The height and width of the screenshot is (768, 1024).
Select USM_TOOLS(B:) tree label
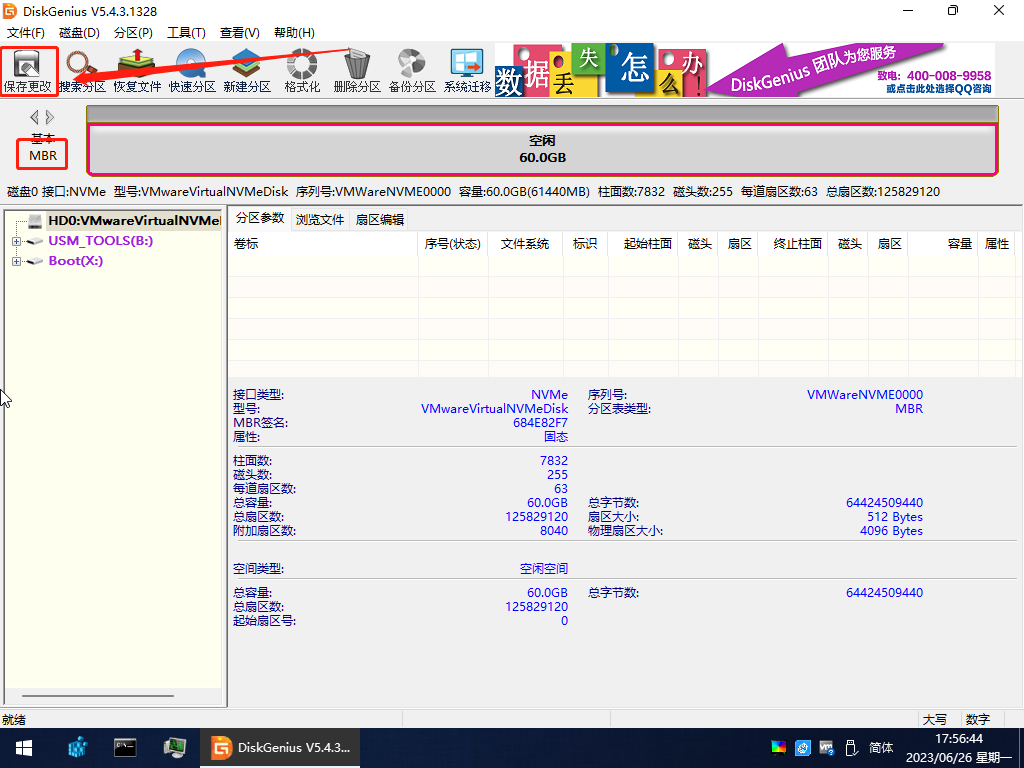click(x=101, y=241)
